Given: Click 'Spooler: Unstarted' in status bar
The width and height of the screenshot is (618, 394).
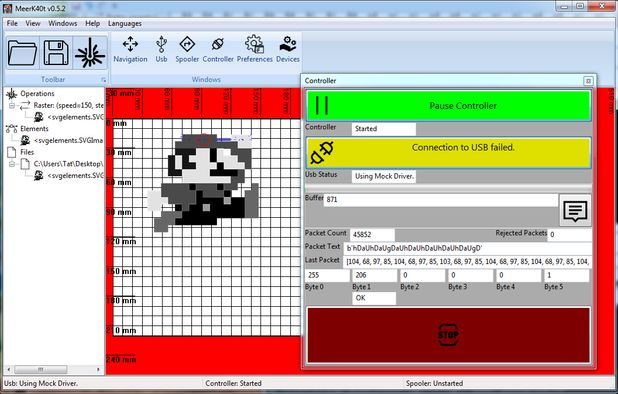Looking at the screenshot, I should 434,383.
